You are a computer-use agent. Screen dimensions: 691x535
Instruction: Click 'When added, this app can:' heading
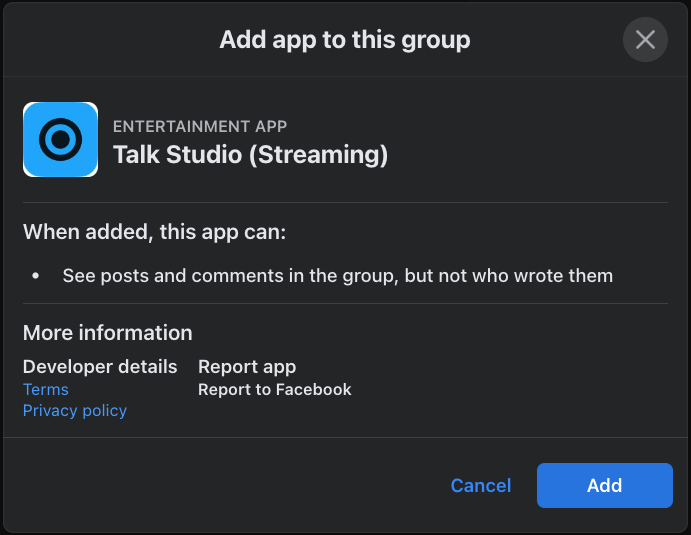(x=154, y=232)
